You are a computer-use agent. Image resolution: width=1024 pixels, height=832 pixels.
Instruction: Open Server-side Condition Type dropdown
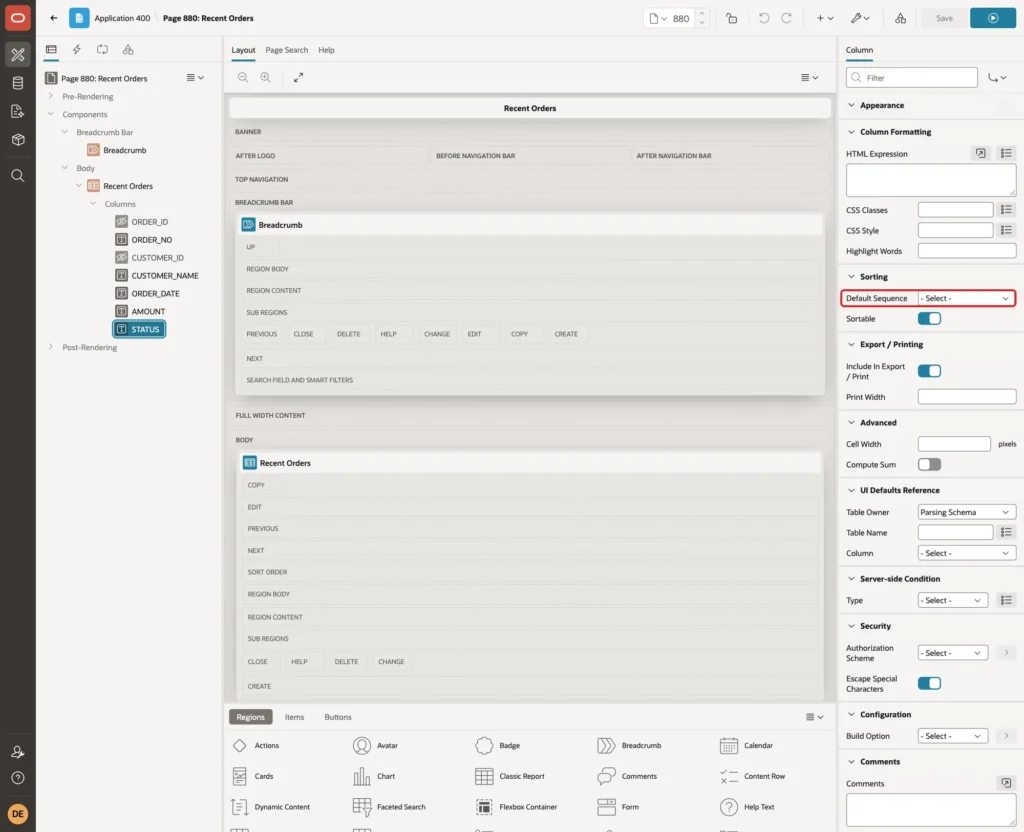953,600
